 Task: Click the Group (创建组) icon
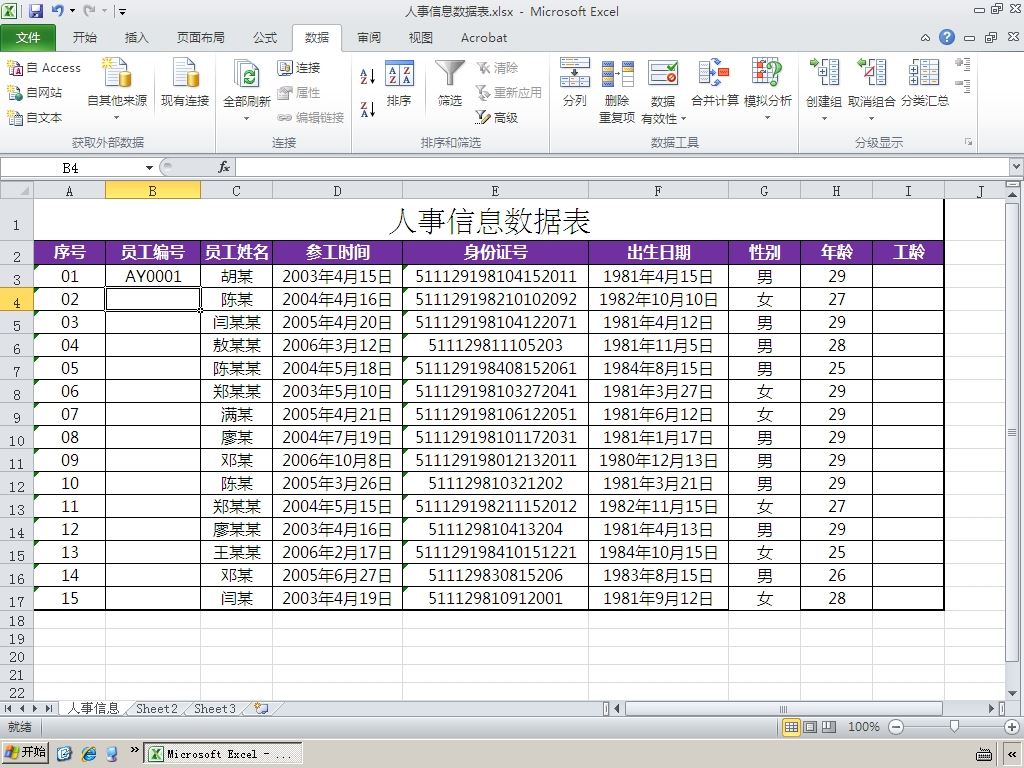pos(824,73)
